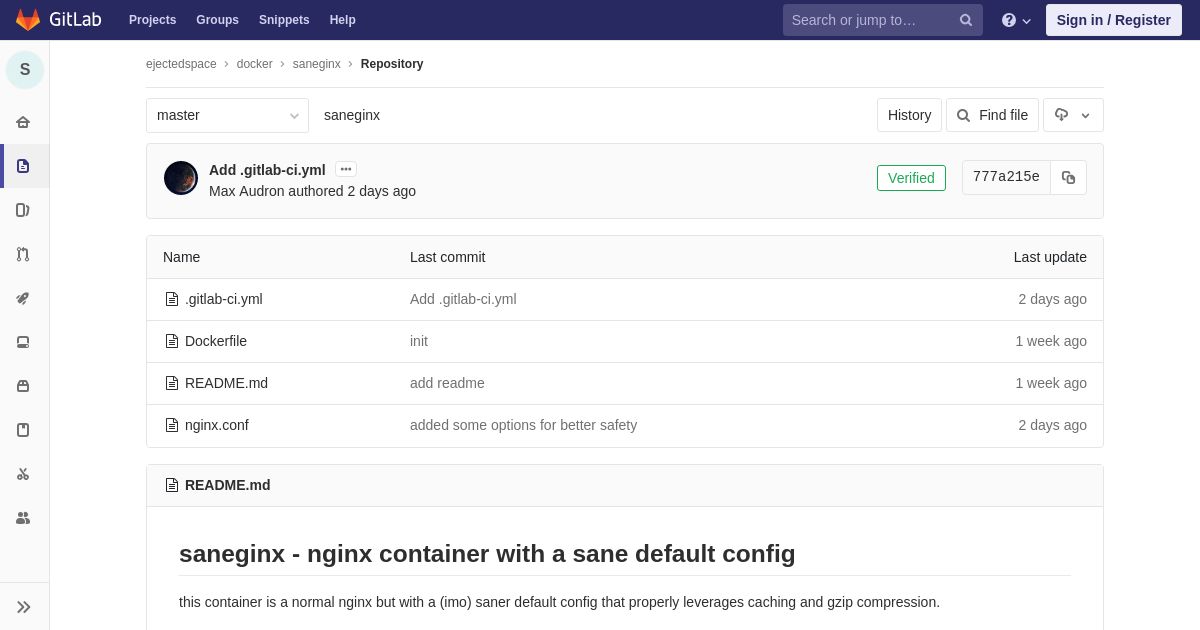The height and width of the screenshot is (630, 1200).
Task: Click README.md file icon in file list
Action: [x=172, y=383]
